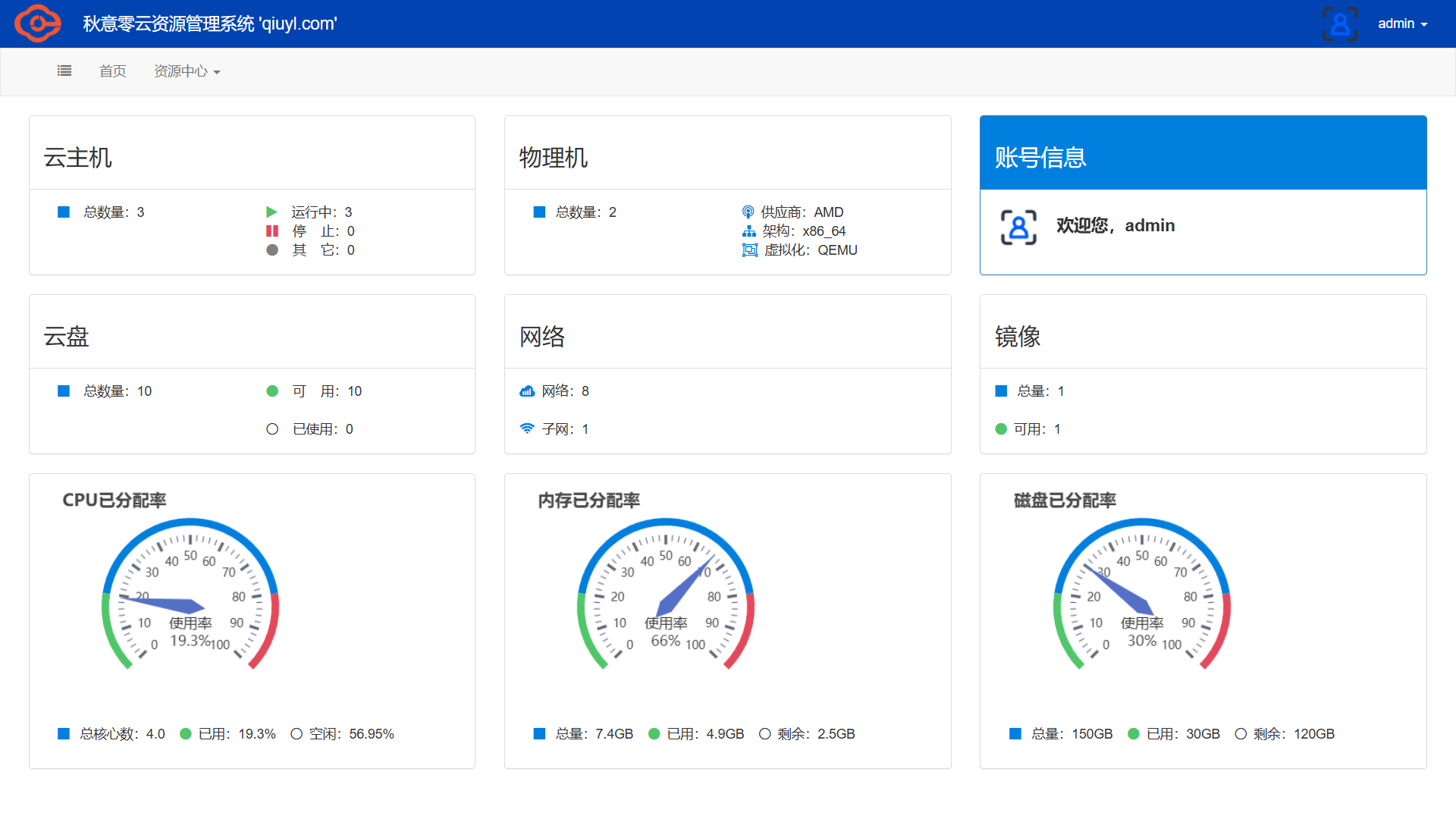1456x819 pixels.
Task: Click the subnet wifi icon
Action: (527, 429)
